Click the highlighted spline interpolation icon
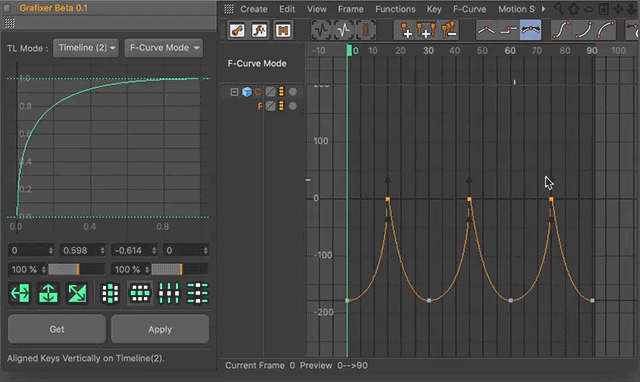 [x=531, y=30]
